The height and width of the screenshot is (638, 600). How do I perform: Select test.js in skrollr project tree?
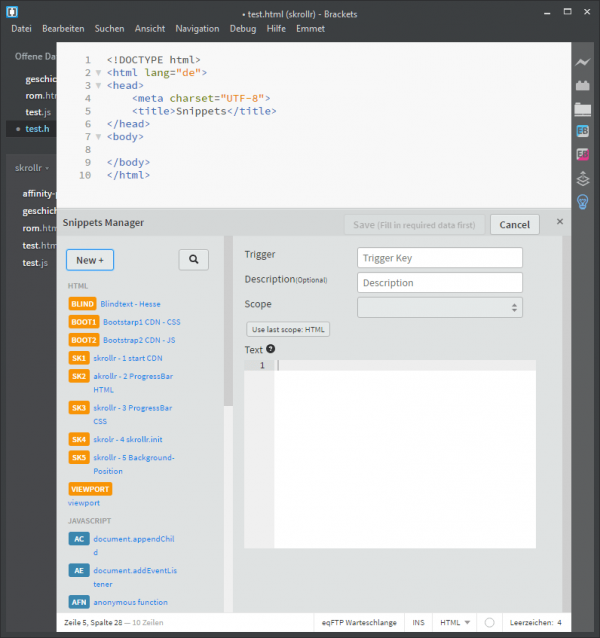click(x=35, y=263)
